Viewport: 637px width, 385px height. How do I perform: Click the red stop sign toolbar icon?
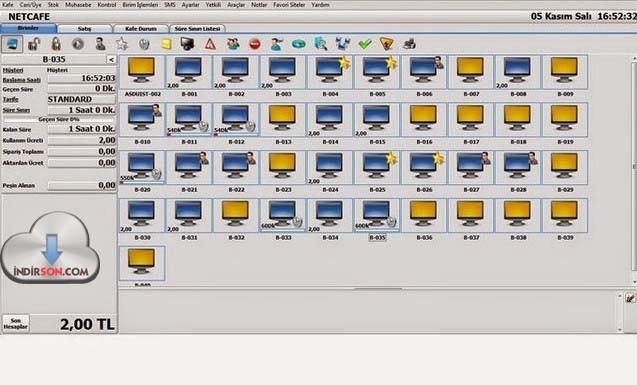(255, 44)
